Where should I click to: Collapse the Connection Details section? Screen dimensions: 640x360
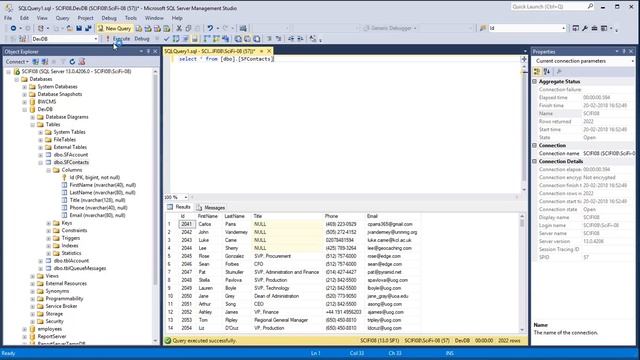[x=535, y=161]
